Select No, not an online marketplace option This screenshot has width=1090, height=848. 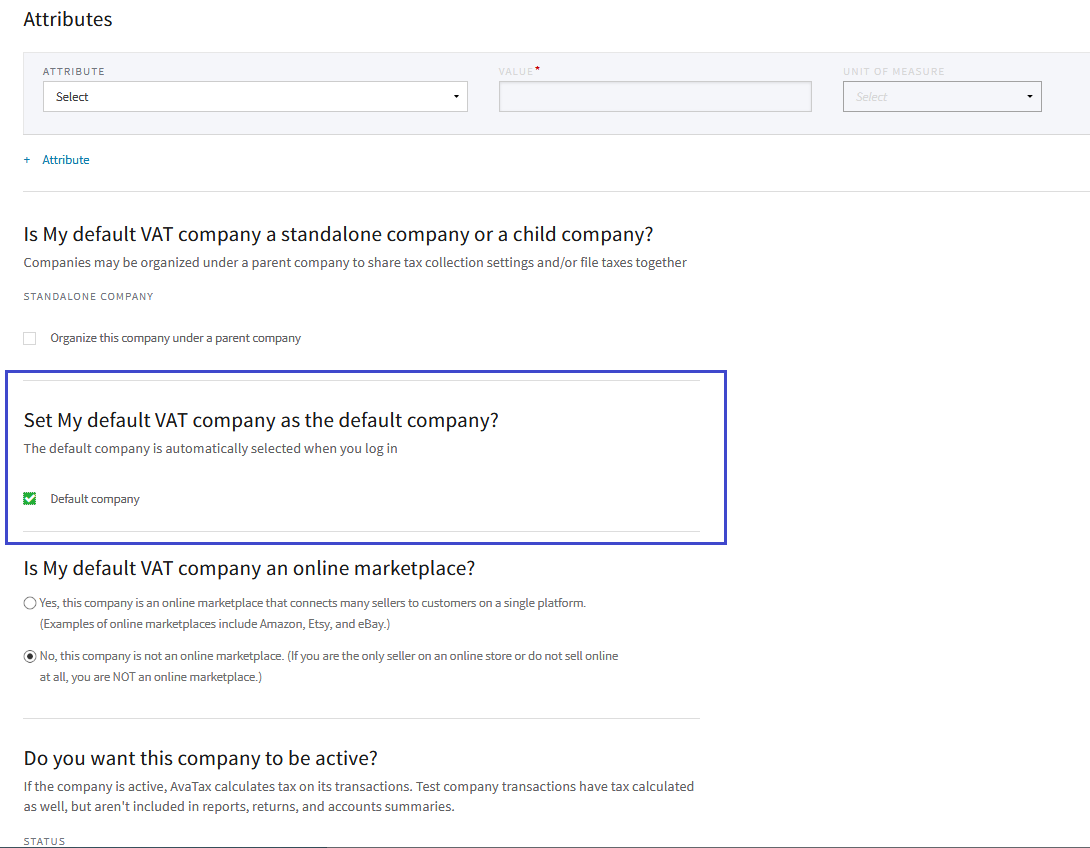click(30, 657)
